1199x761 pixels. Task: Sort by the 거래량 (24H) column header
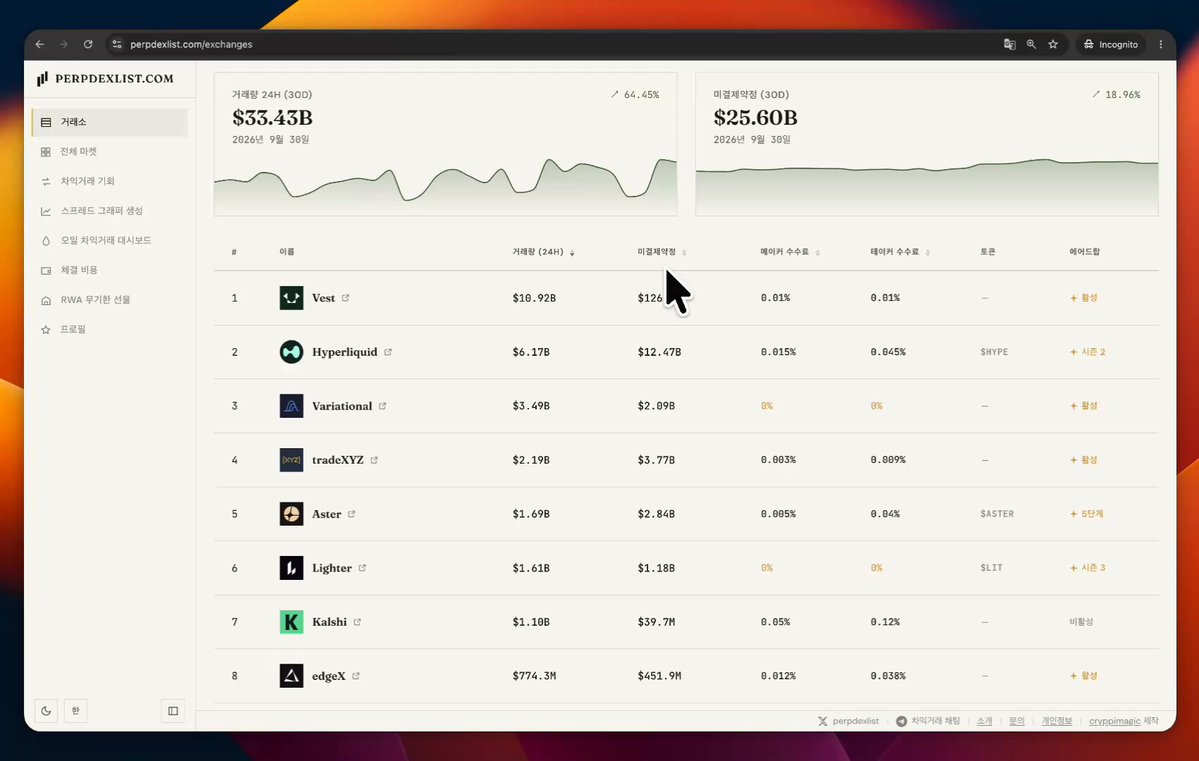(543, 252)
